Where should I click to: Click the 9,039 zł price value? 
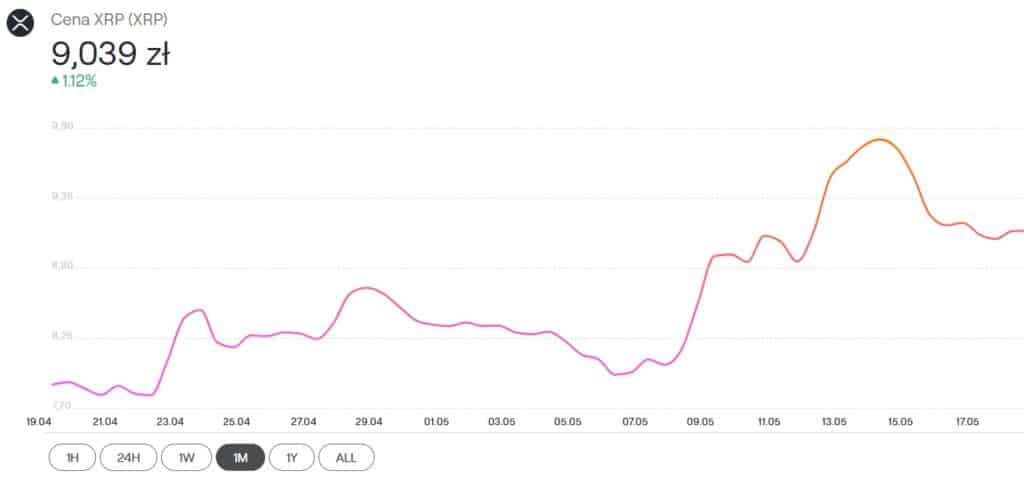(110, 55)
